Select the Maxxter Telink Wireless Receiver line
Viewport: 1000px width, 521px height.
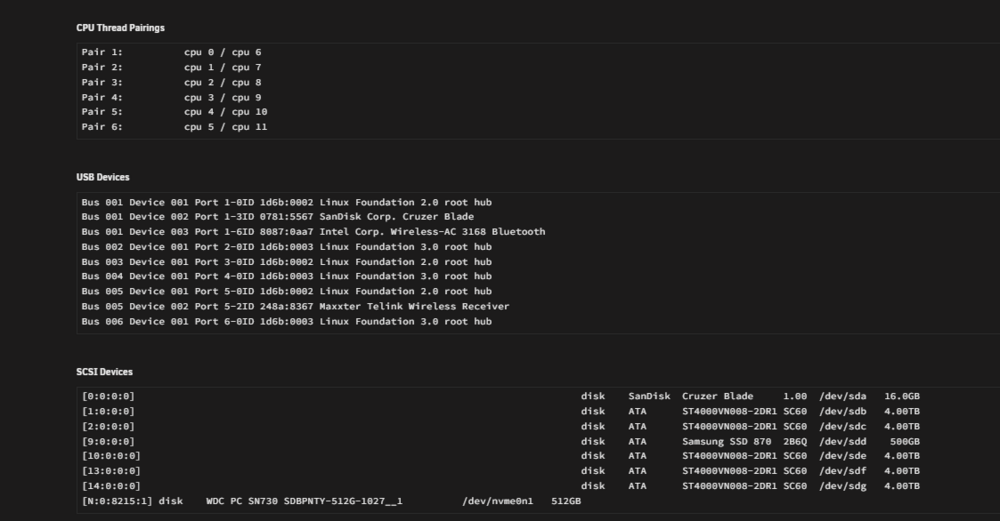click(x=295, y=307)
